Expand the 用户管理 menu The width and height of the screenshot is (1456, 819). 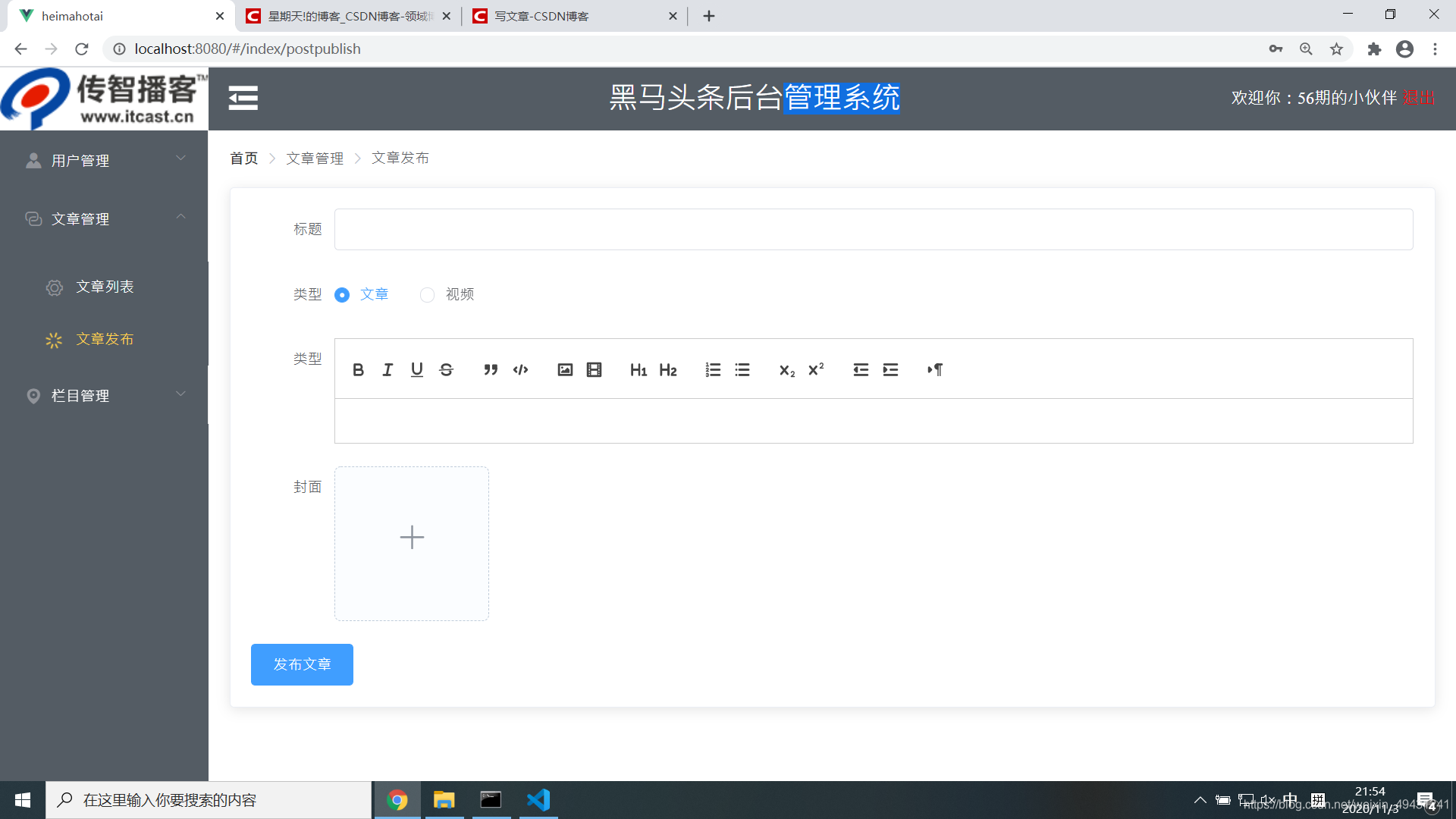104,160
